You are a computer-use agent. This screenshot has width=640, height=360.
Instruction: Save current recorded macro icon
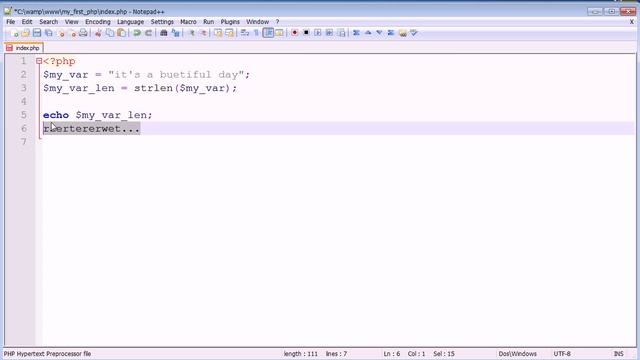(341, 33)
